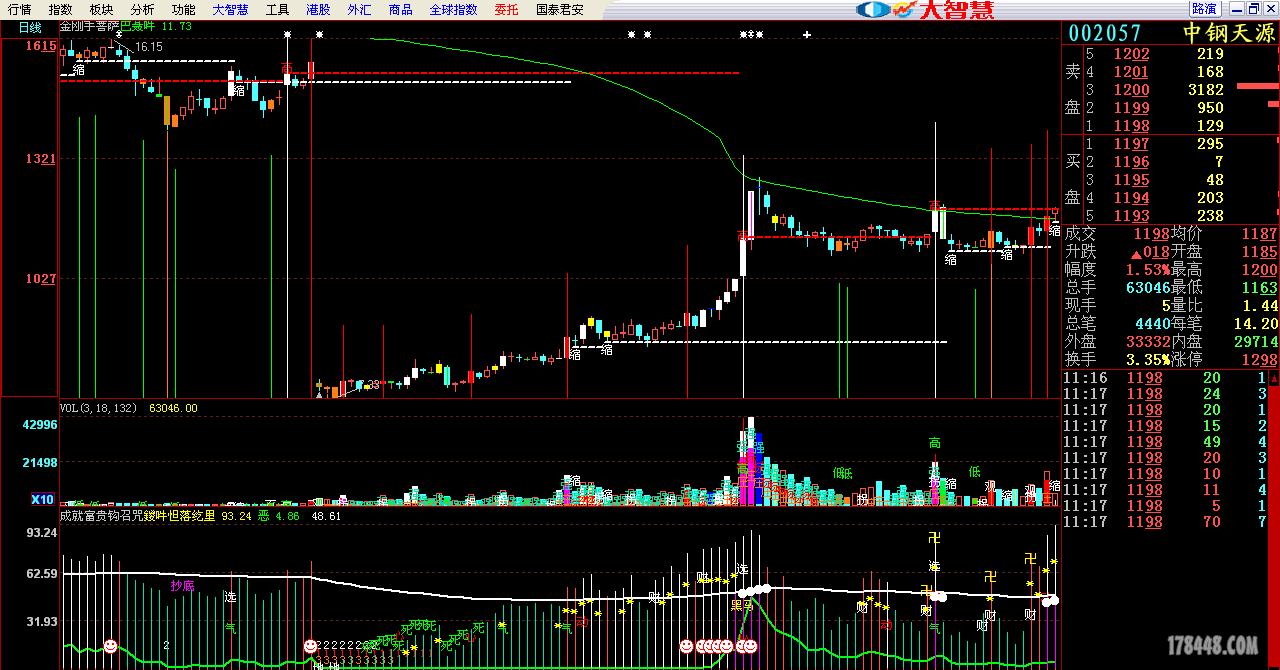Viewport: 1280px width, 670px height.
Task: Open the 功能 menu
Action: 183,10
